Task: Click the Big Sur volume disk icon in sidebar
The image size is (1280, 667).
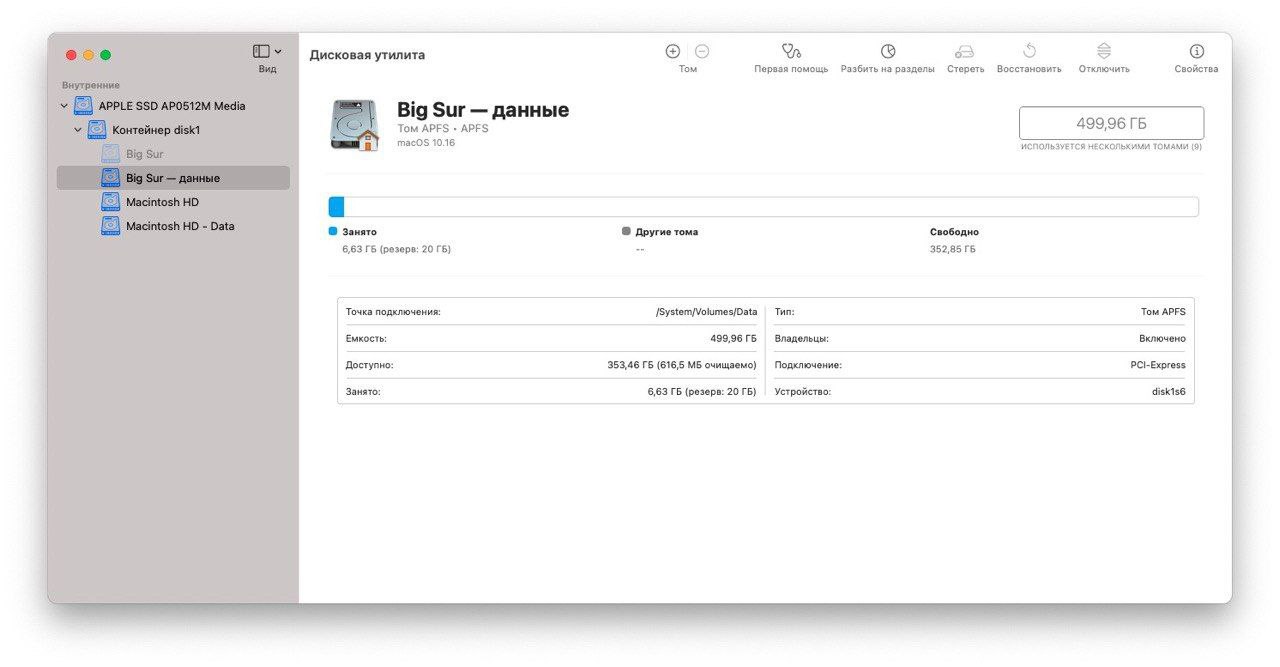Action: tap(110, 154)
